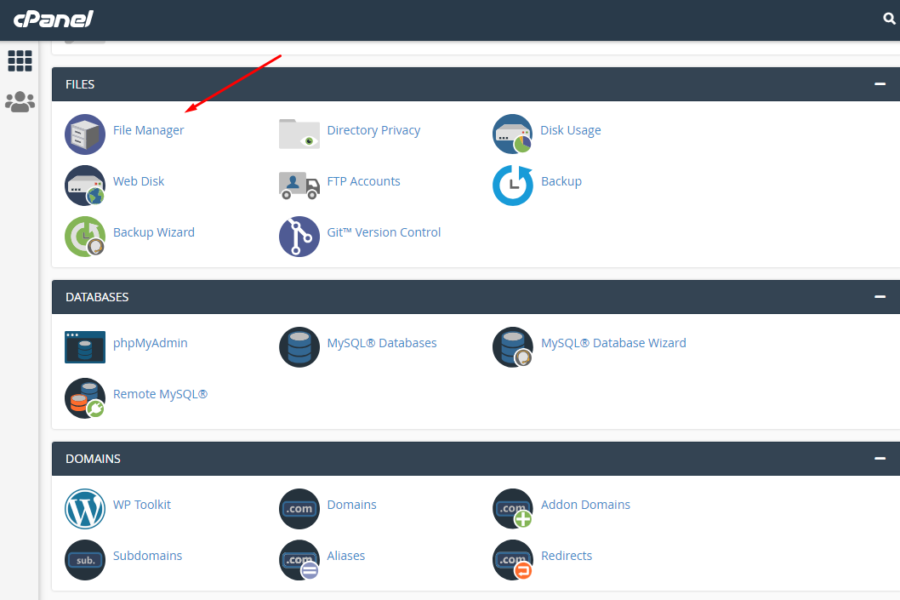Open the Remote MySQL icon
This screenshot has height=600, width=900.
point(85,398)
